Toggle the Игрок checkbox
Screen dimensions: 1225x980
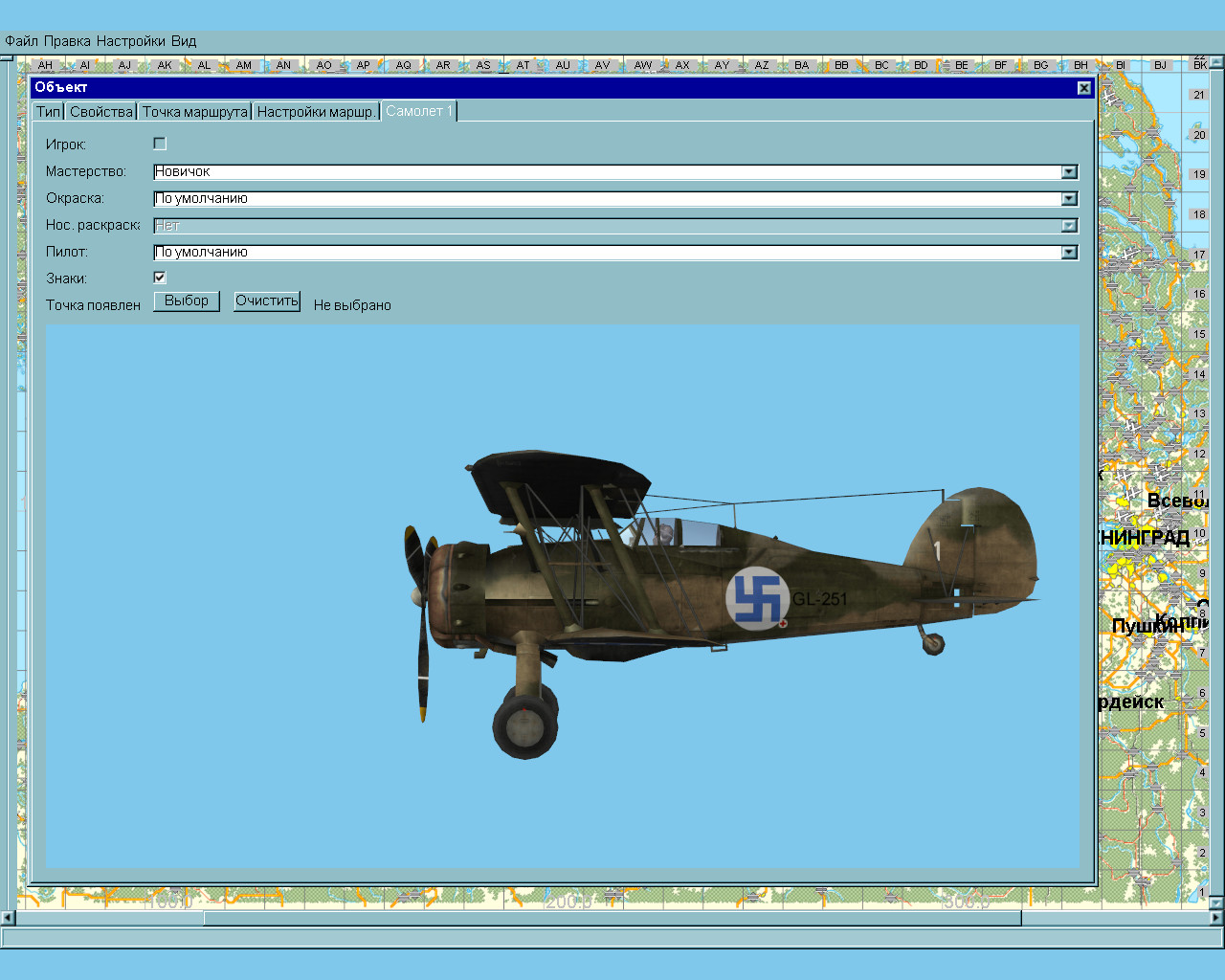point(160,144)
